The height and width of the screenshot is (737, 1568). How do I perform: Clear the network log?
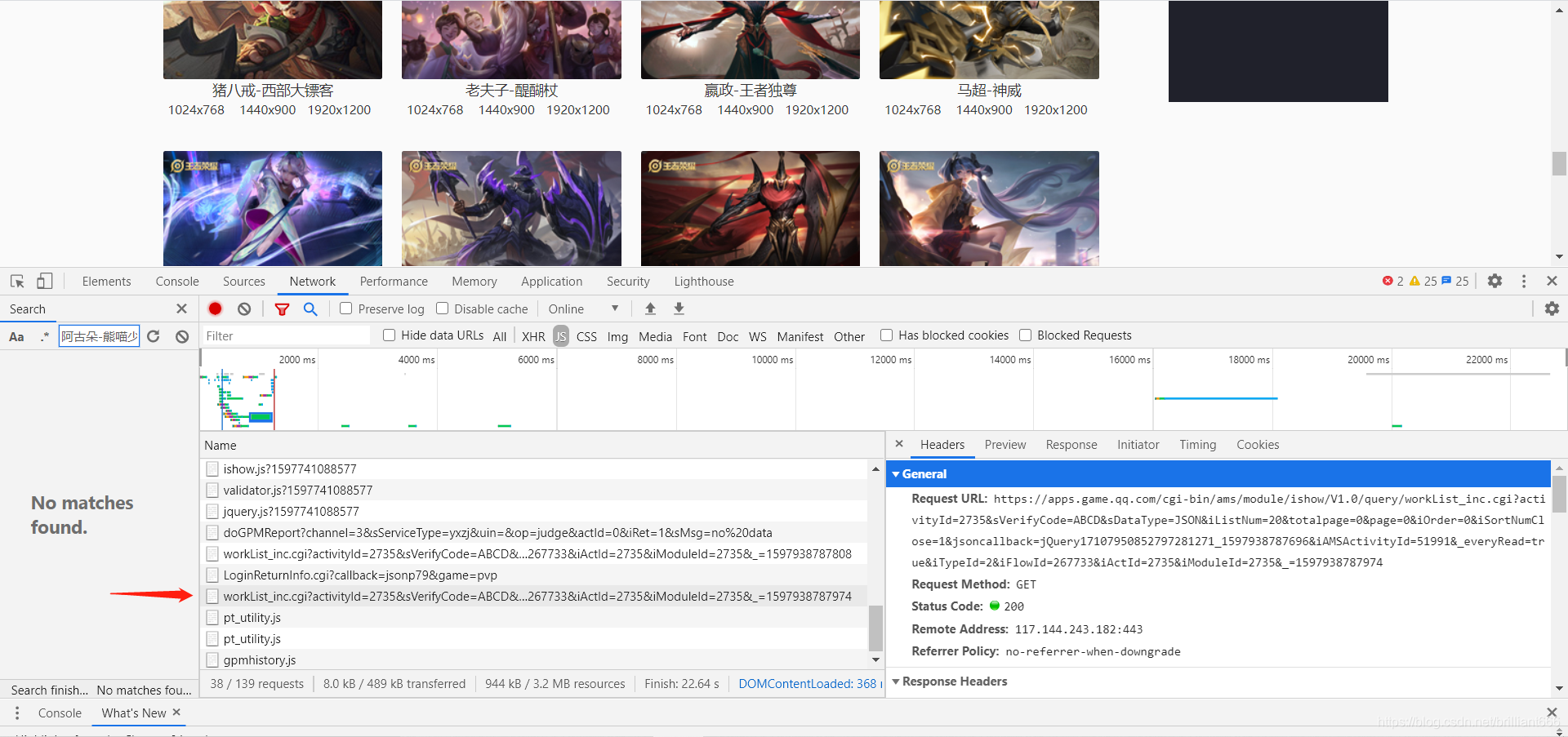click(244, 309)
